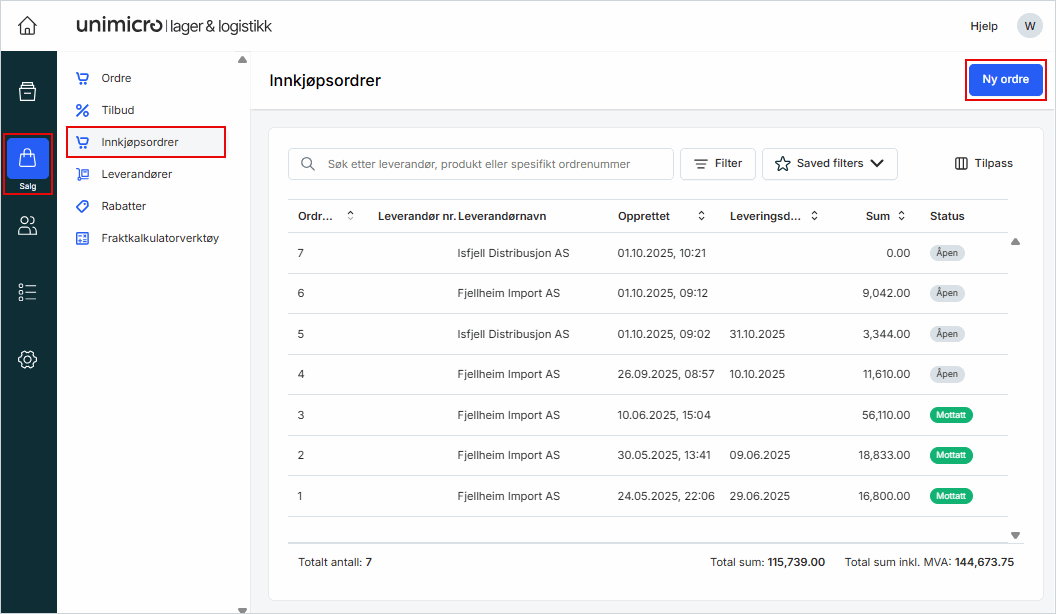Open Tilpass column customization
1056x614 pixels.
click(x=984, y=164)
